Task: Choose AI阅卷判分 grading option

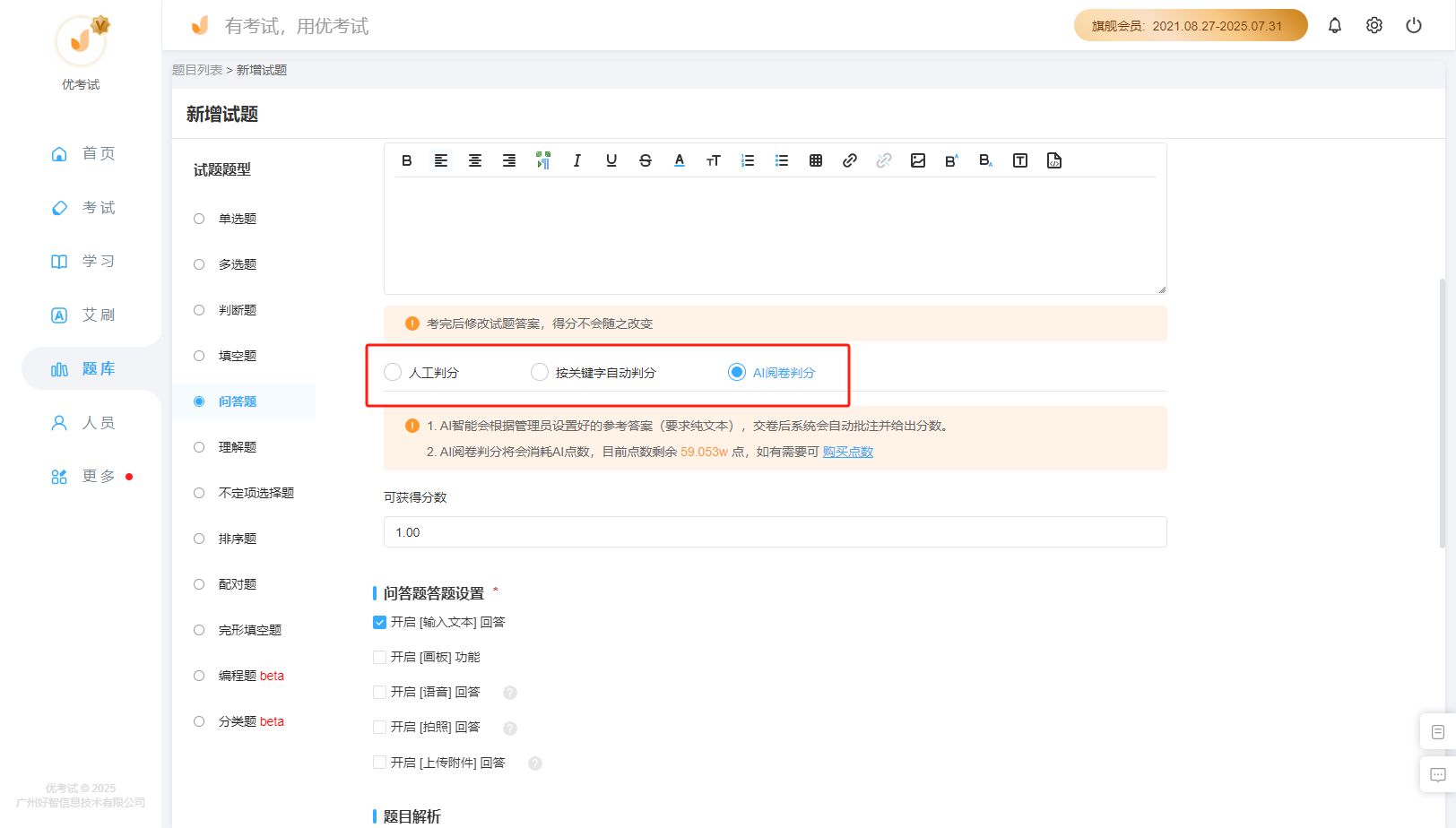Action: (x=771, y=372)
